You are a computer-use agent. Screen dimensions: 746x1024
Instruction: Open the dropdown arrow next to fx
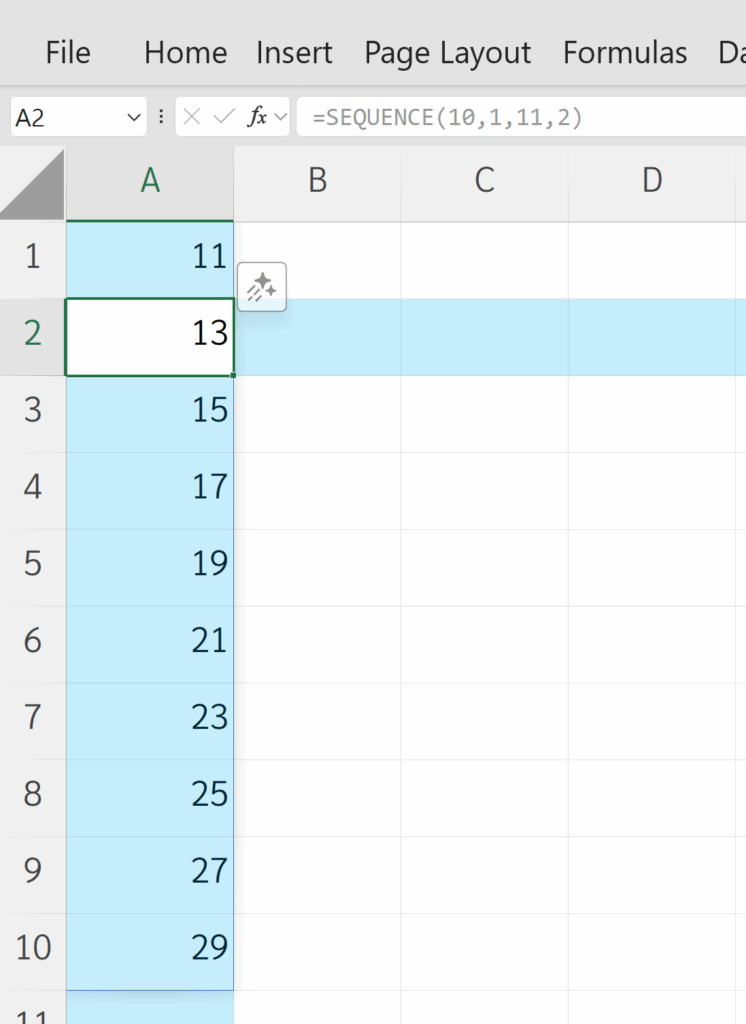(280, 118)
